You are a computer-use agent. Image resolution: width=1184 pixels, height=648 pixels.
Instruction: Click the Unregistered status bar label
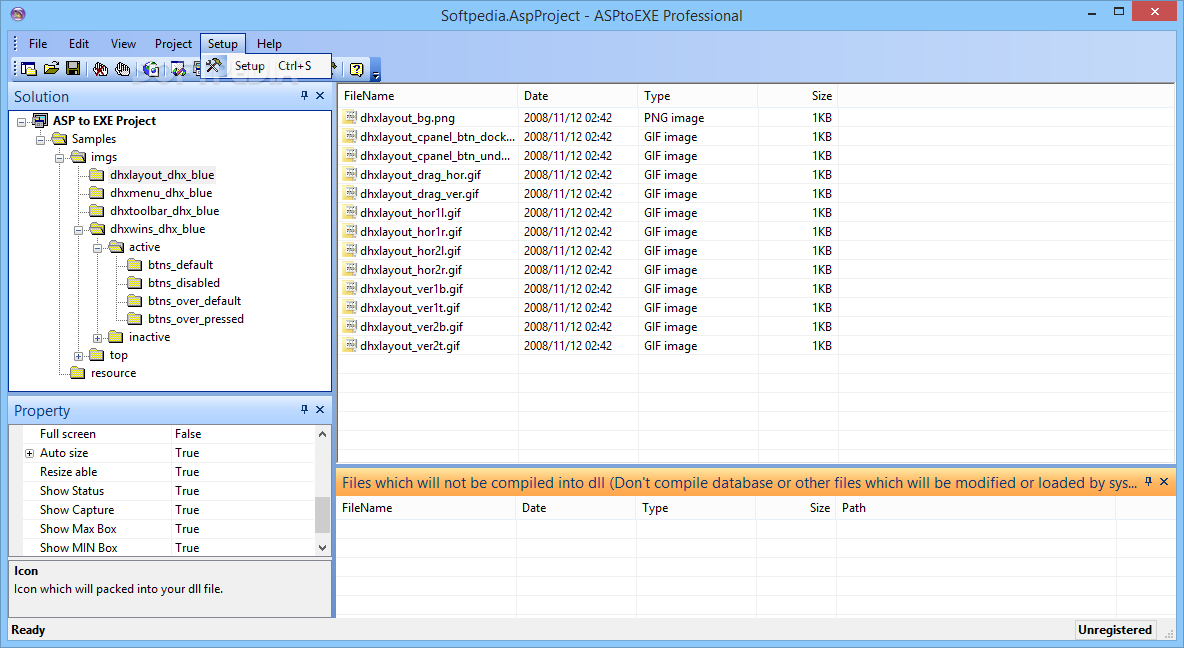[x=1115, y=629]
